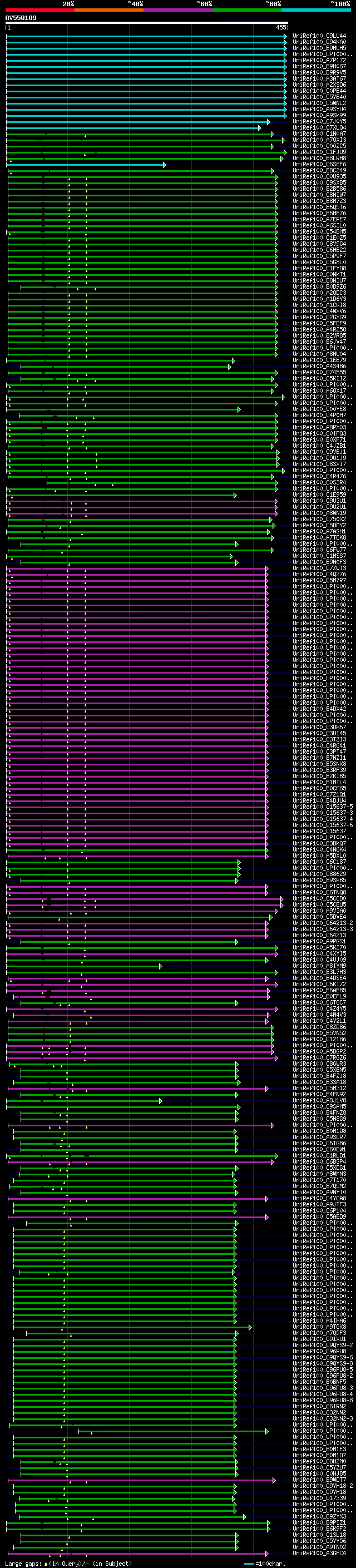Click hit label UniRef100_A9PGS1
356x1568 pixels.
(x=319, y=941)
